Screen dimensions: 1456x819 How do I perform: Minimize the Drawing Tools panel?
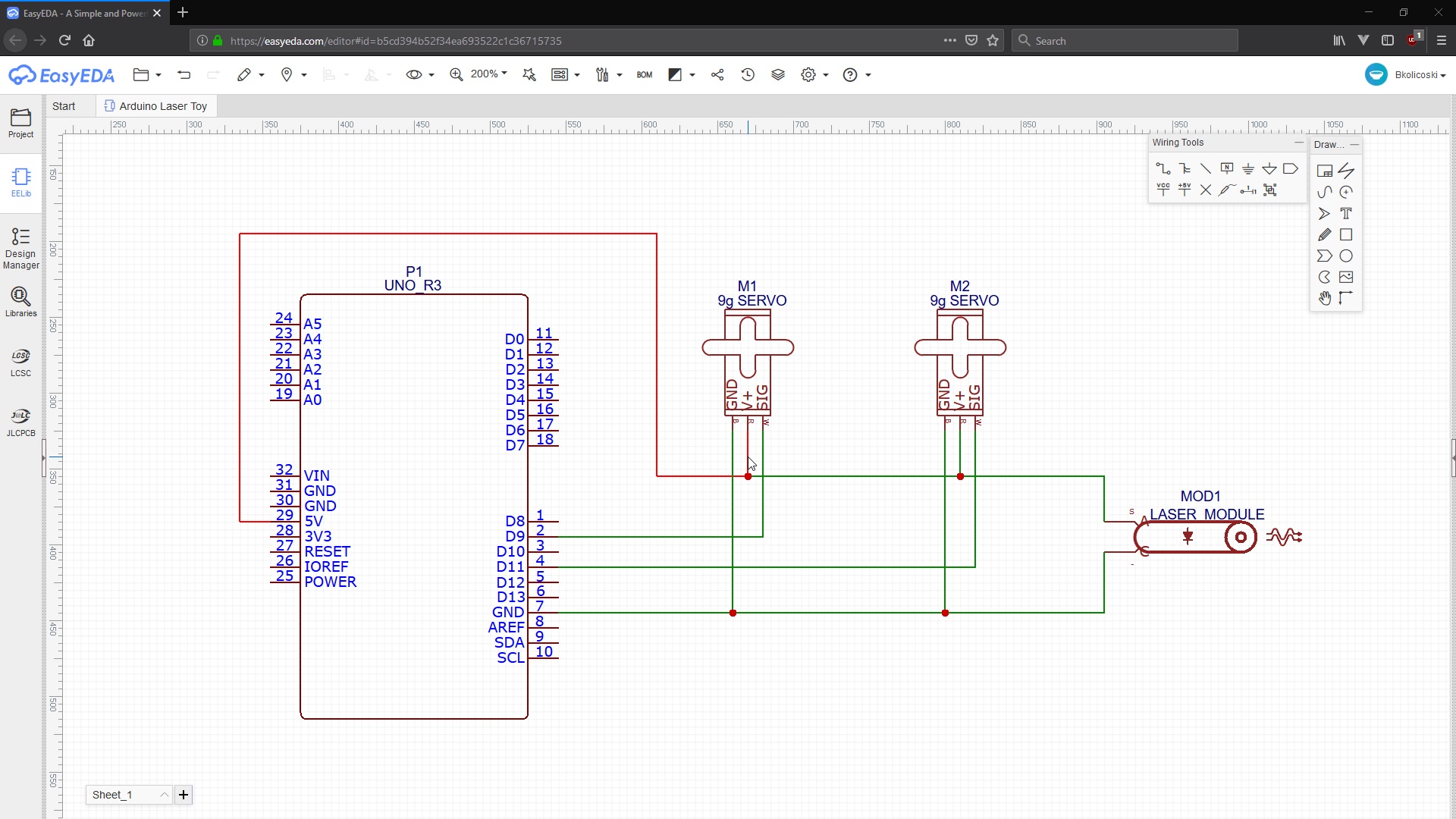[x=1354, y=144]
